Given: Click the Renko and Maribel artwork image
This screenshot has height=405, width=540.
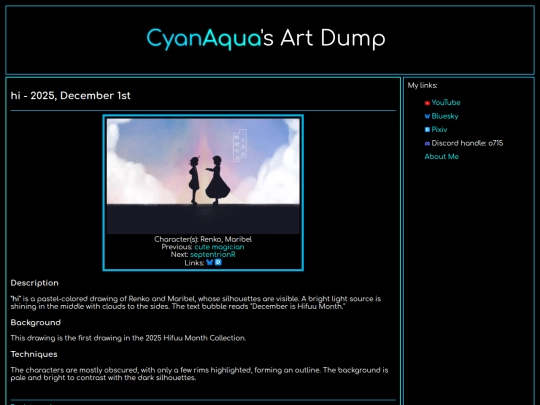Looking at the screenshot, I should [203, 176].
